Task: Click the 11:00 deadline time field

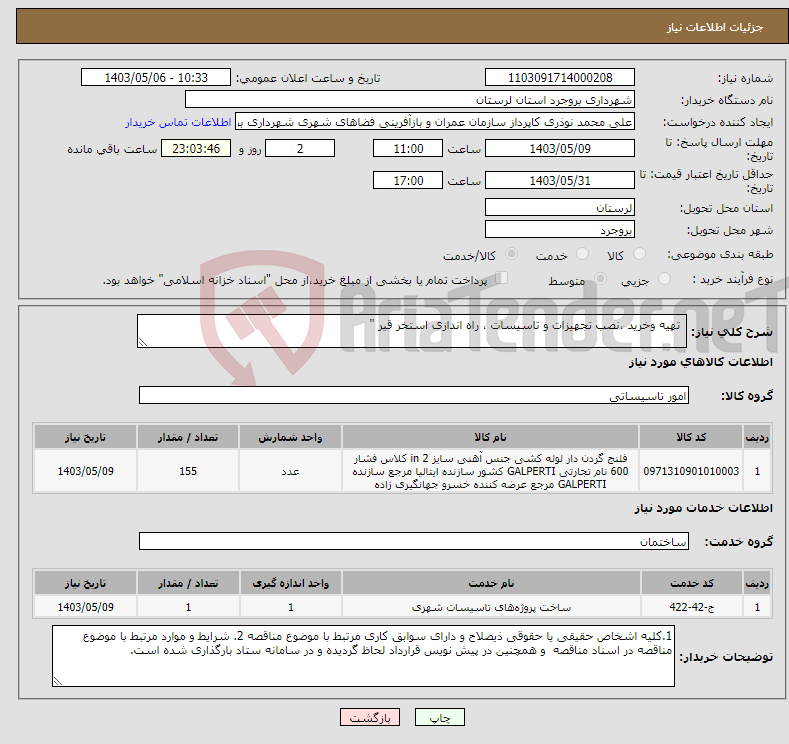Action: pos(408,148)
